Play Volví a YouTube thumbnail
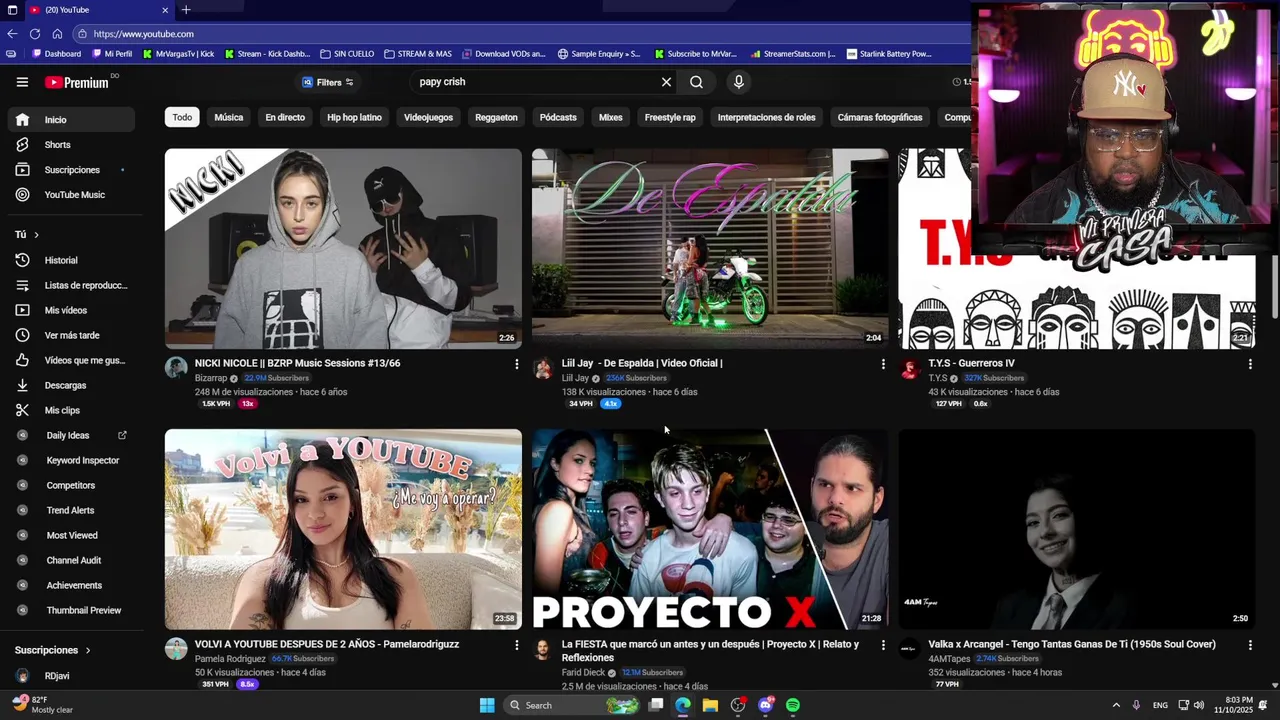Screen dimensions: 1280x720 pyautogui.click(x=343, y=529)
